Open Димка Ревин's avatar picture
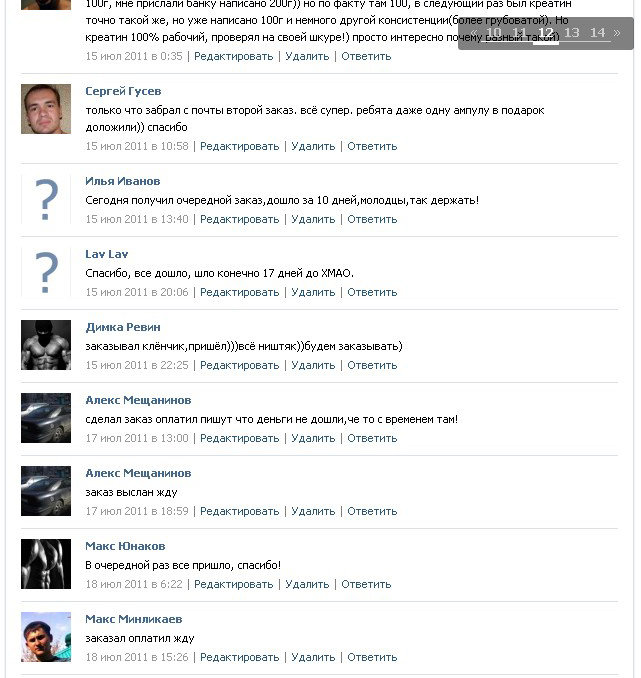641x678 pixels. click(46, 345)
